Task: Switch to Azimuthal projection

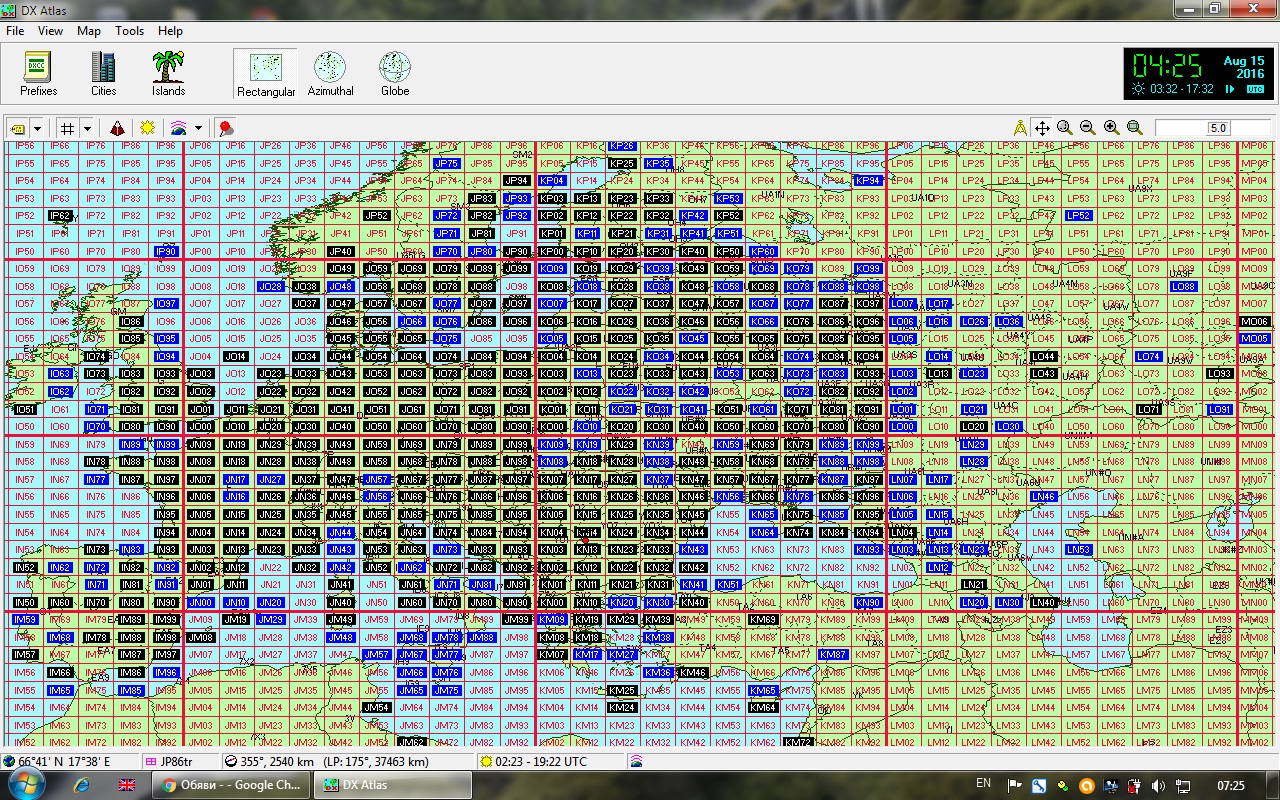Action: coord(330,74)
